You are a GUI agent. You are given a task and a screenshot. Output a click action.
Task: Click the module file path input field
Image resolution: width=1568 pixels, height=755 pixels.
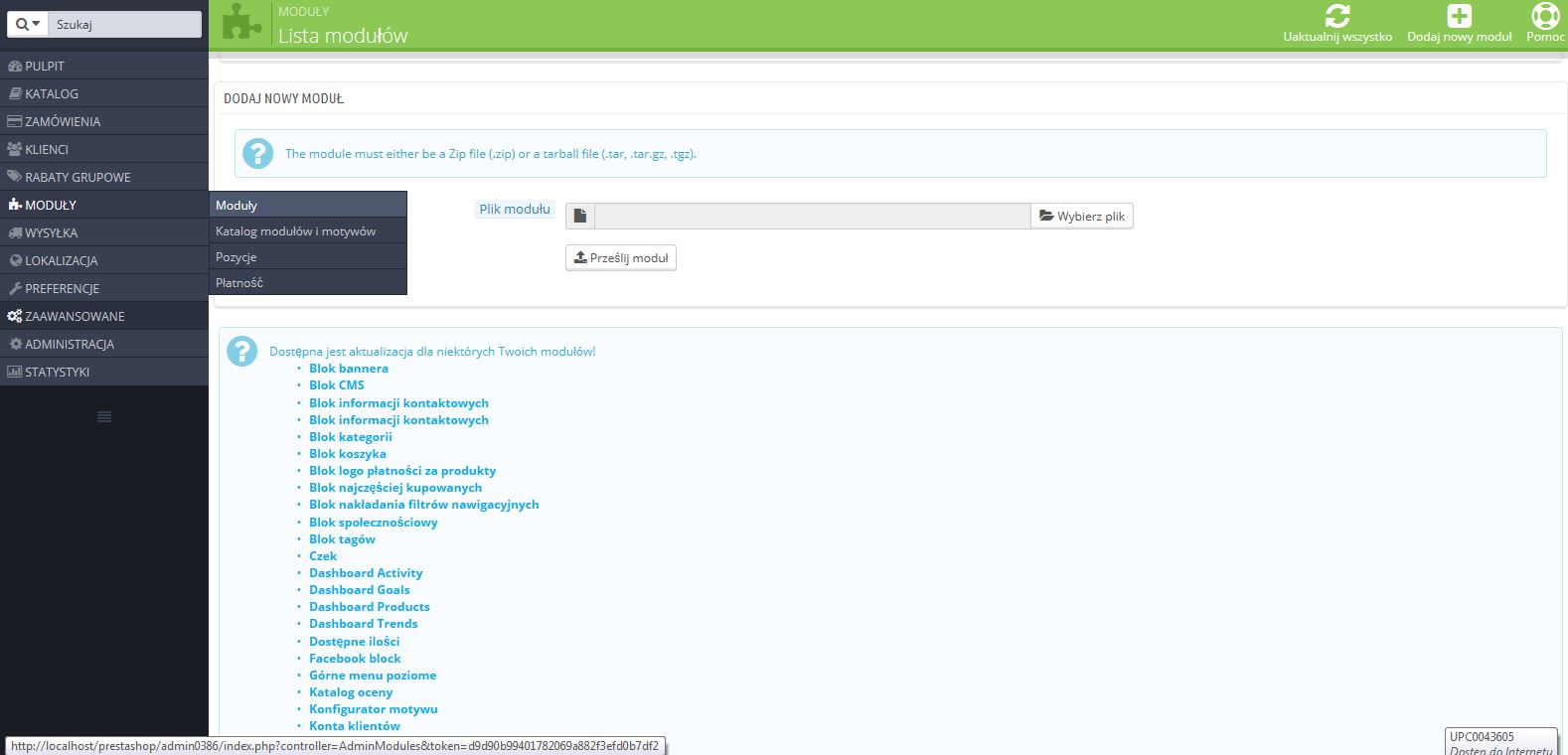point(812,216)
